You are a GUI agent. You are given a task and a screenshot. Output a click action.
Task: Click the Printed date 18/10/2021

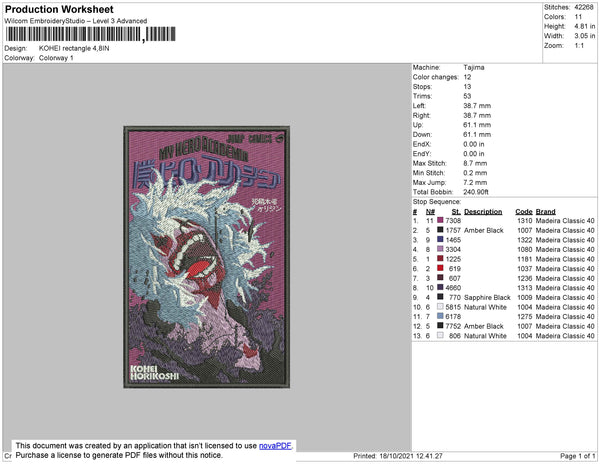coord(397,456)
